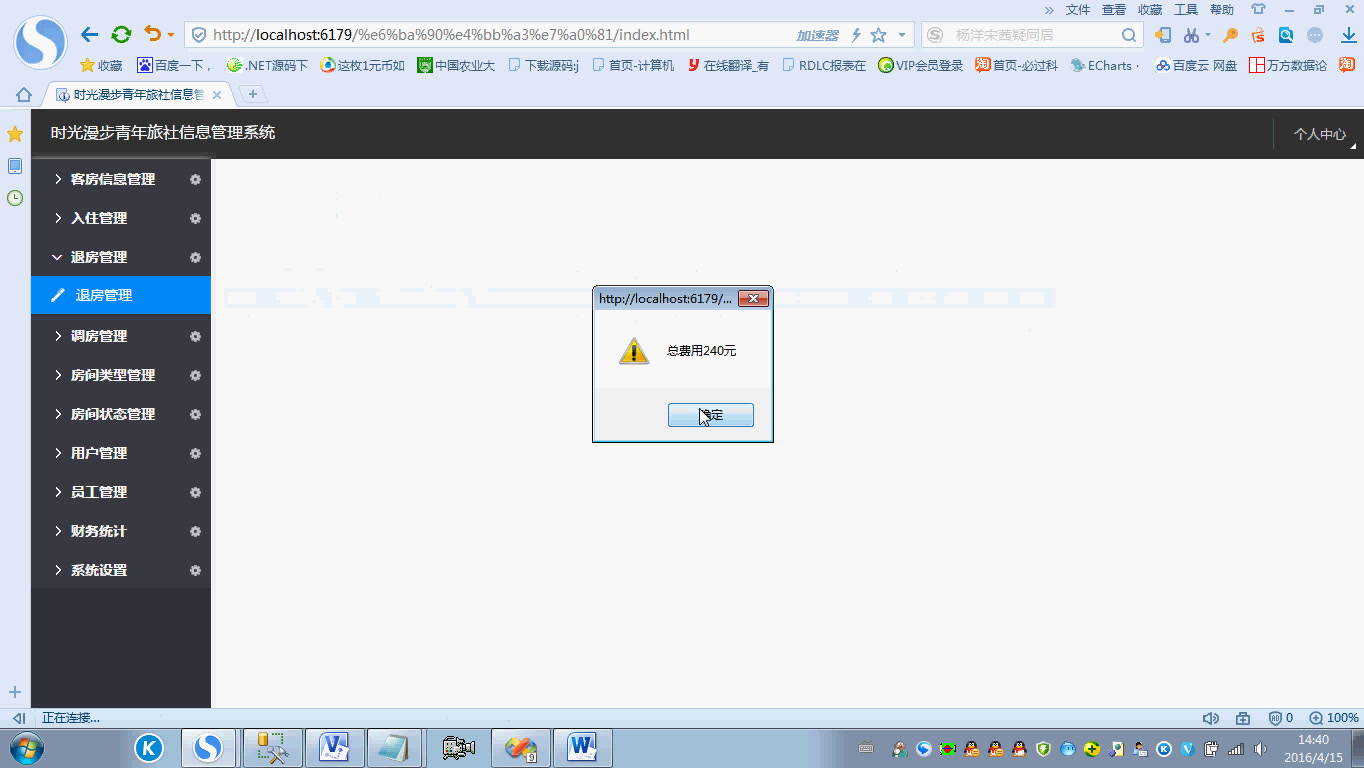
Task: Click the 加速器 accelerator label
Action: click(x=817, y=35)
